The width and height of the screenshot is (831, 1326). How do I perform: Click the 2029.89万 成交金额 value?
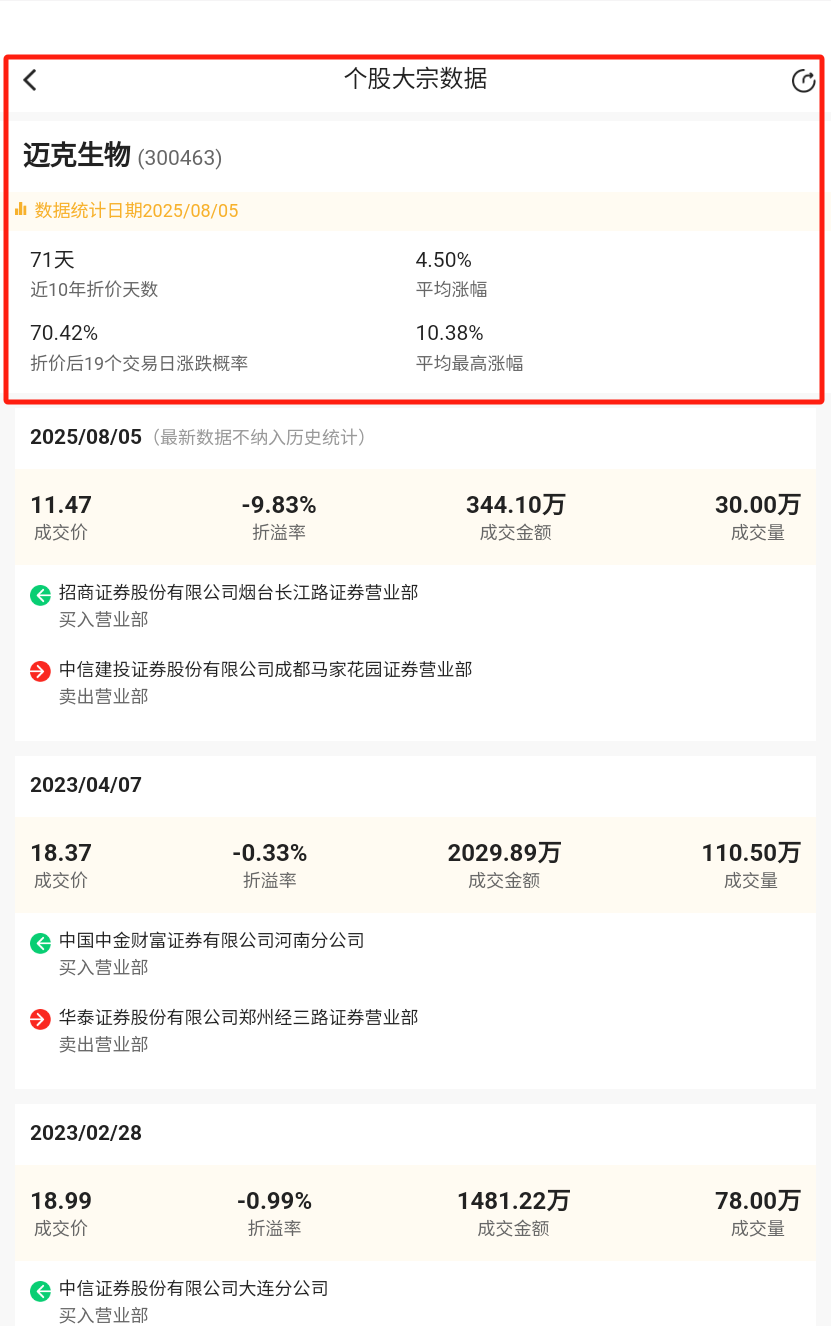coord(504,853)
